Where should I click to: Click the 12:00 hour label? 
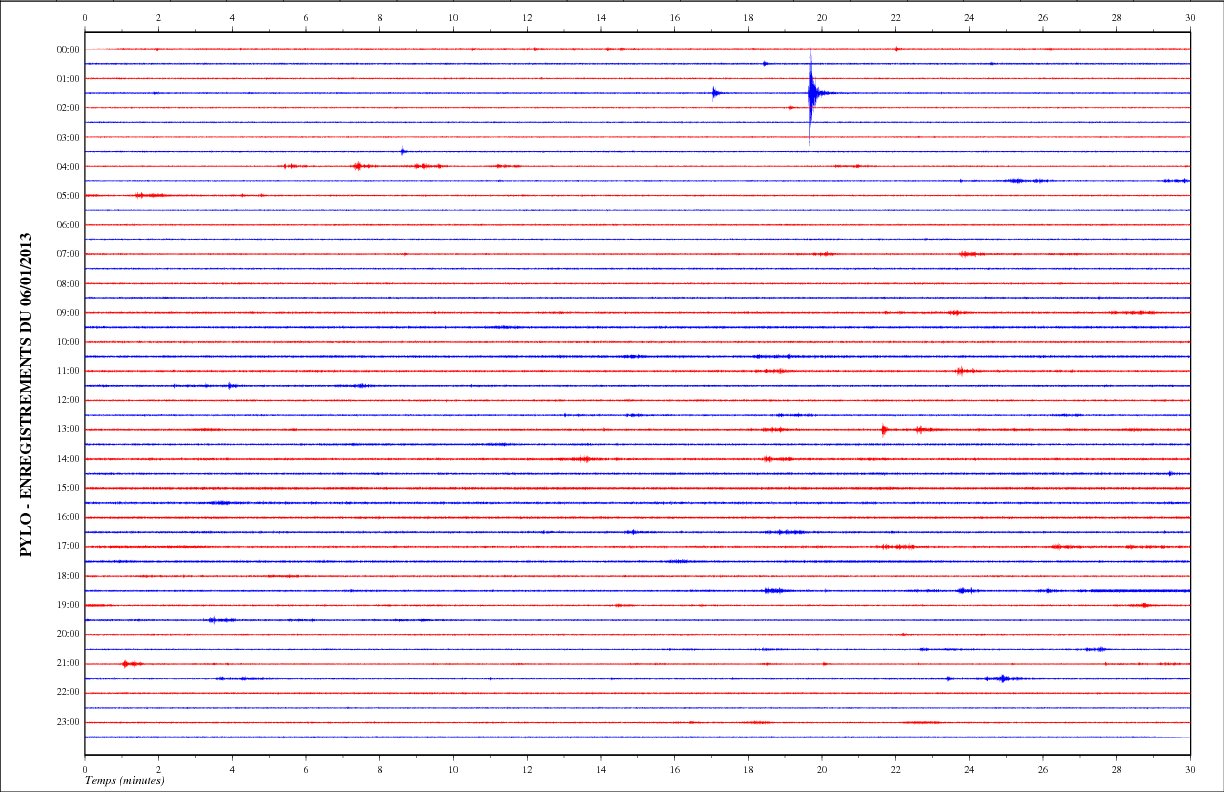click(69, 400)
